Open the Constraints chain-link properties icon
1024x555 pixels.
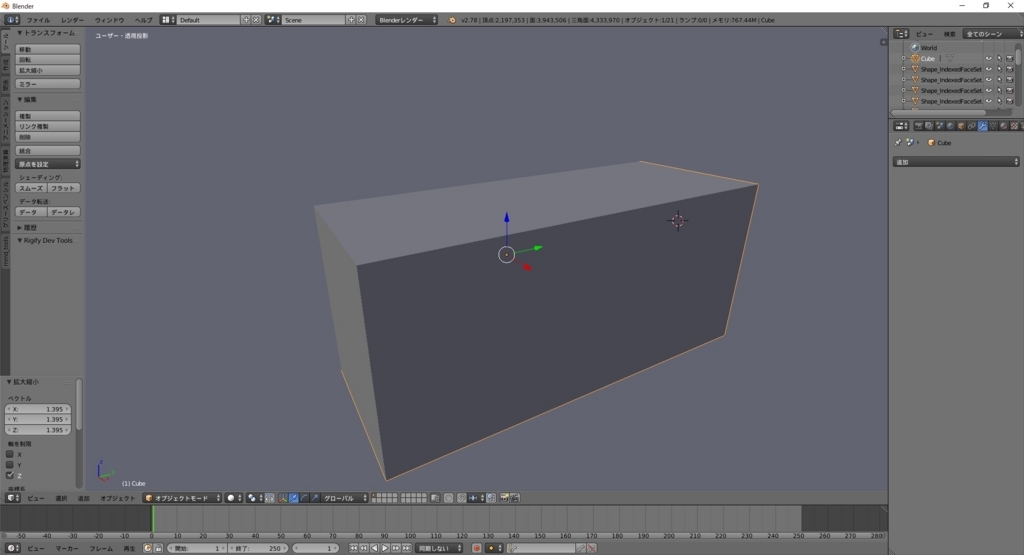(972, 126)
